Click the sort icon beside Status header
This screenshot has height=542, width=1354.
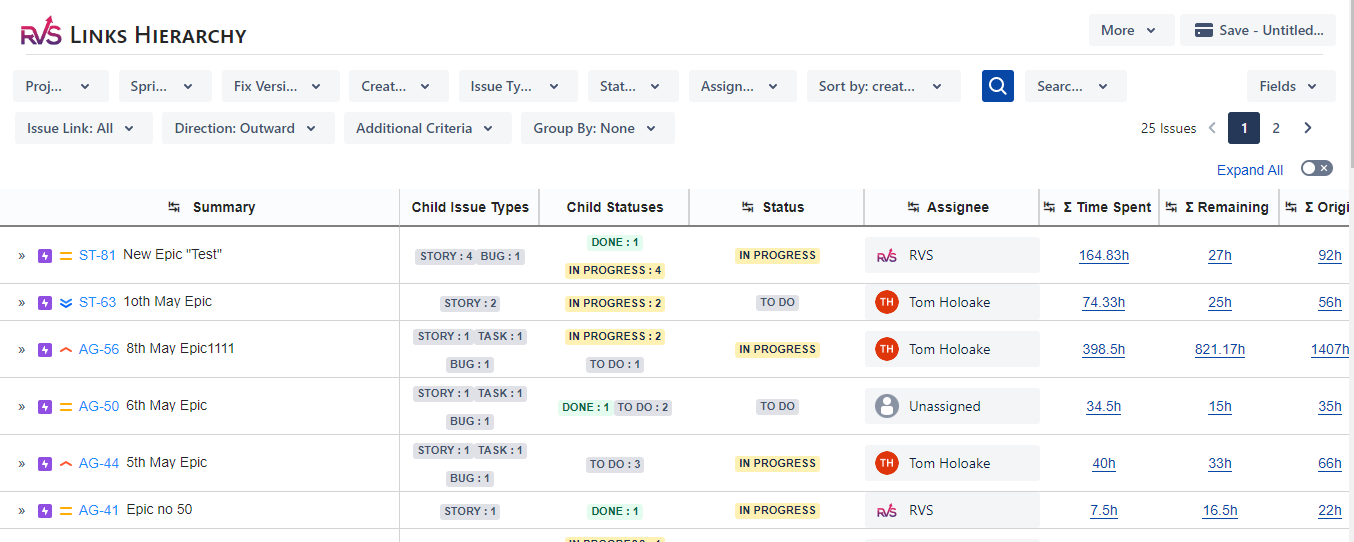point(748,207)
